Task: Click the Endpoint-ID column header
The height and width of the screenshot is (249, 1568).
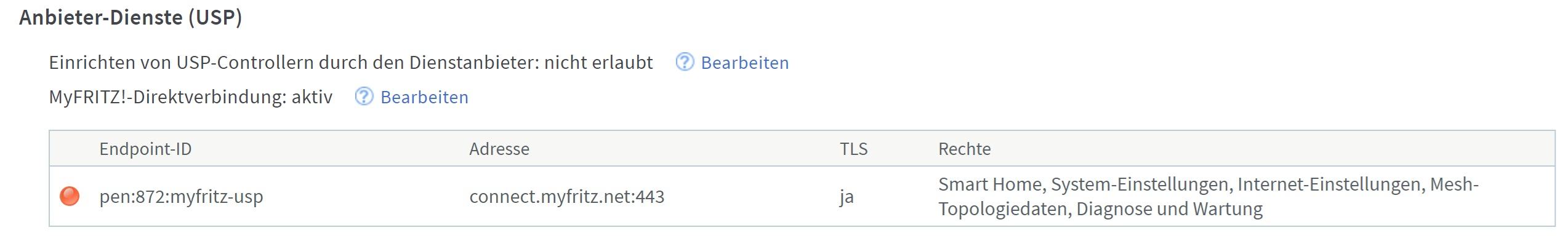Action: pyautogui.click(x=145, y=149)
